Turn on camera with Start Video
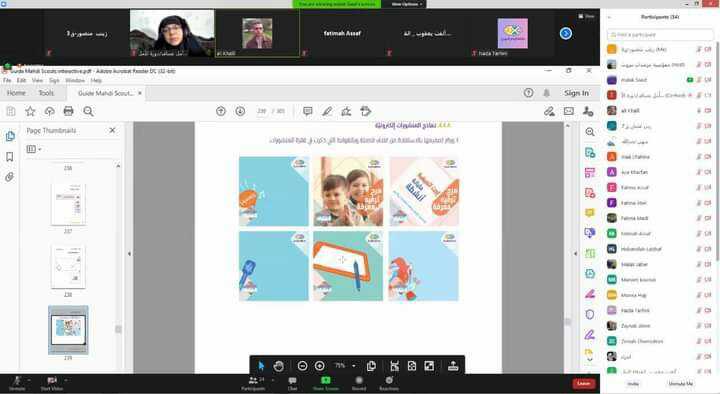Screen dimensions: 720x394 point(52,383)
